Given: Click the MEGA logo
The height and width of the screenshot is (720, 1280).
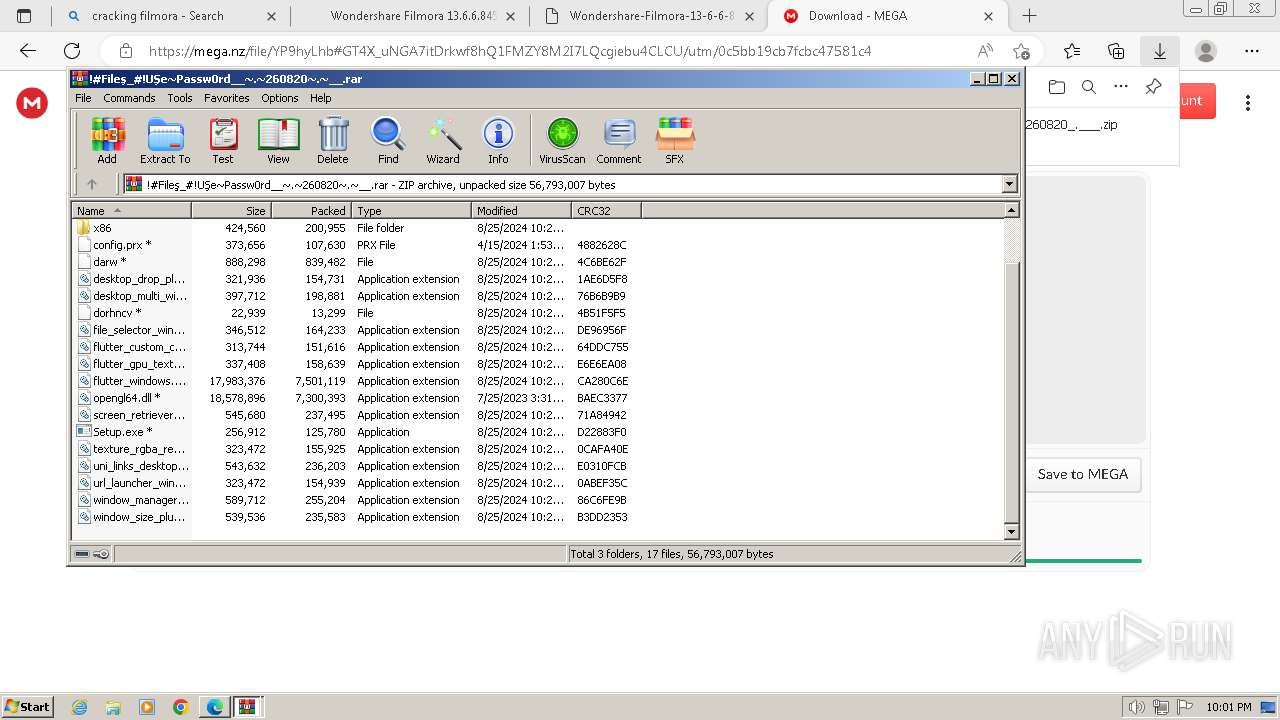Looking at the screenshot, I should (x=32, y=102).
